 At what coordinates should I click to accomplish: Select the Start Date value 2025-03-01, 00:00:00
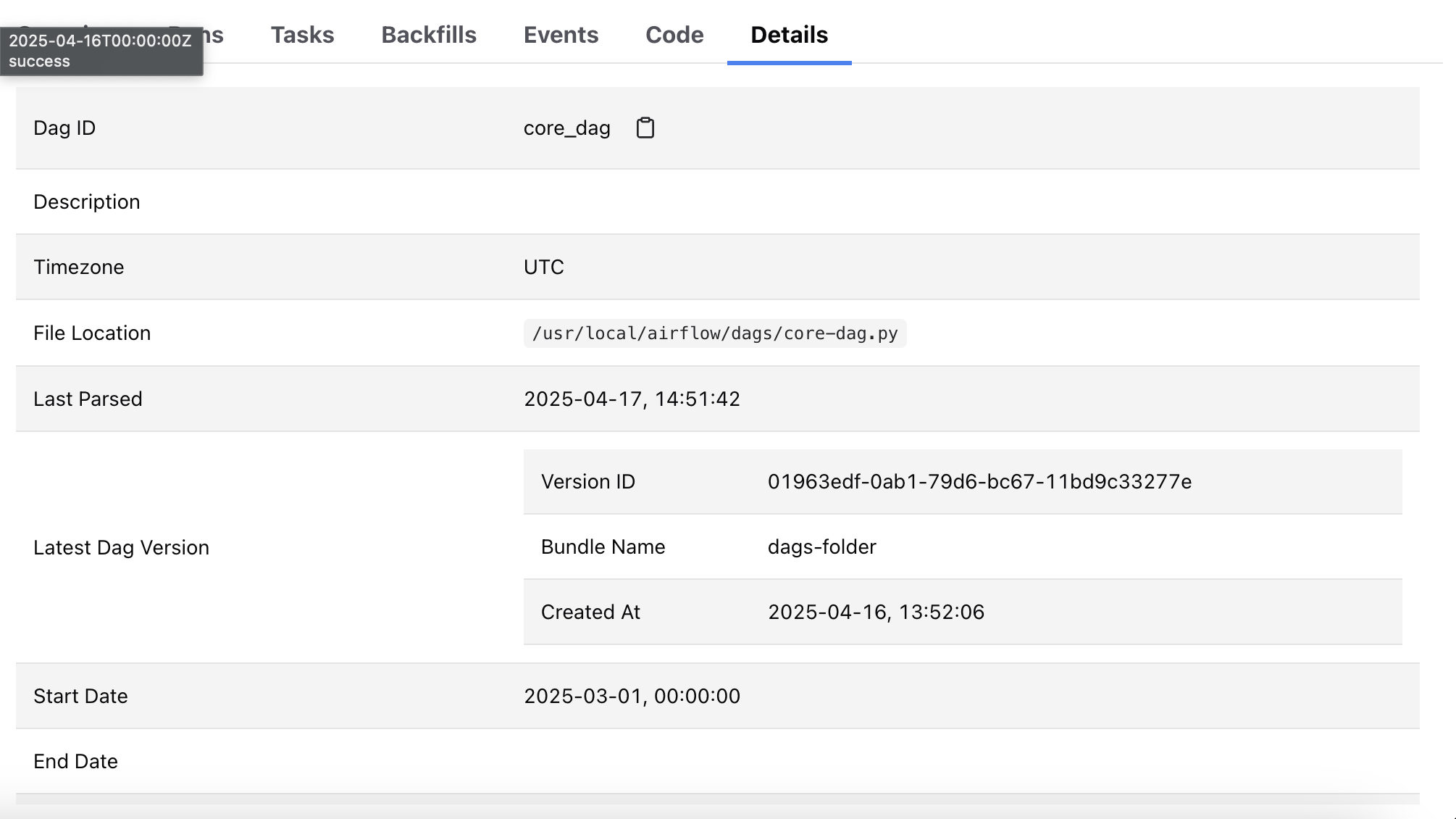pyautogui.click(x=632, y=697)
